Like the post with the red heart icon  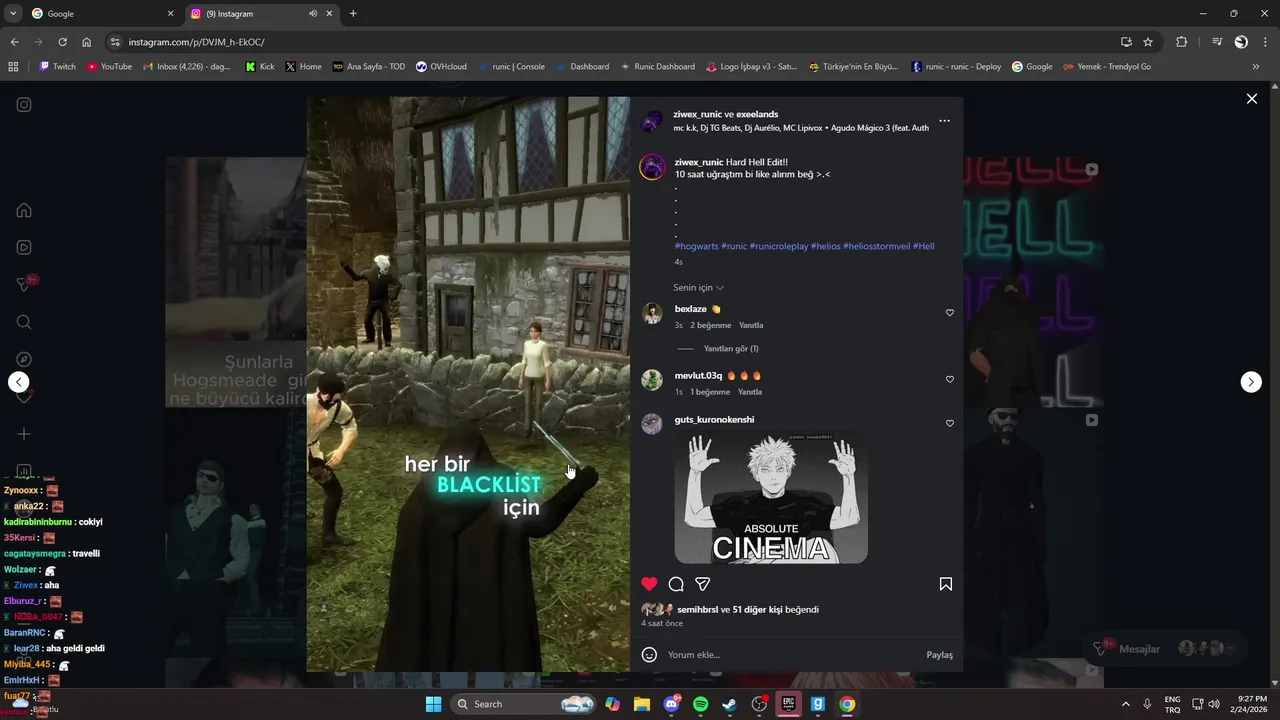pyautogui.click(x=649, y=584)
